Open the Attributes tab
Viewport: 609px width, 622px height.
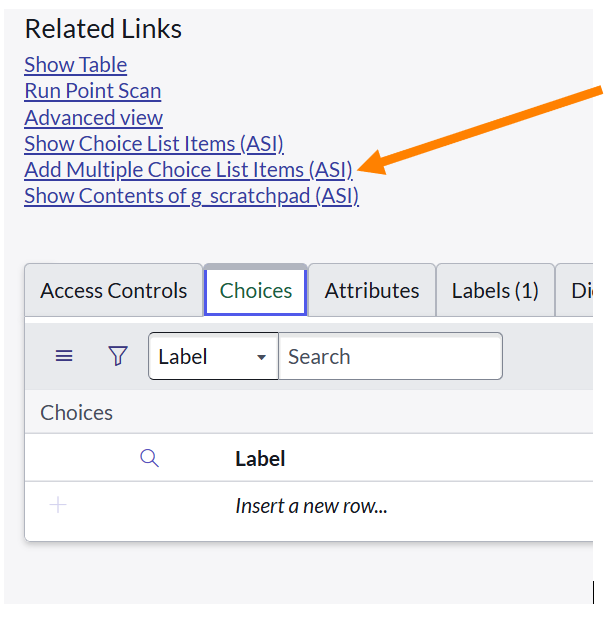[372, 291]
